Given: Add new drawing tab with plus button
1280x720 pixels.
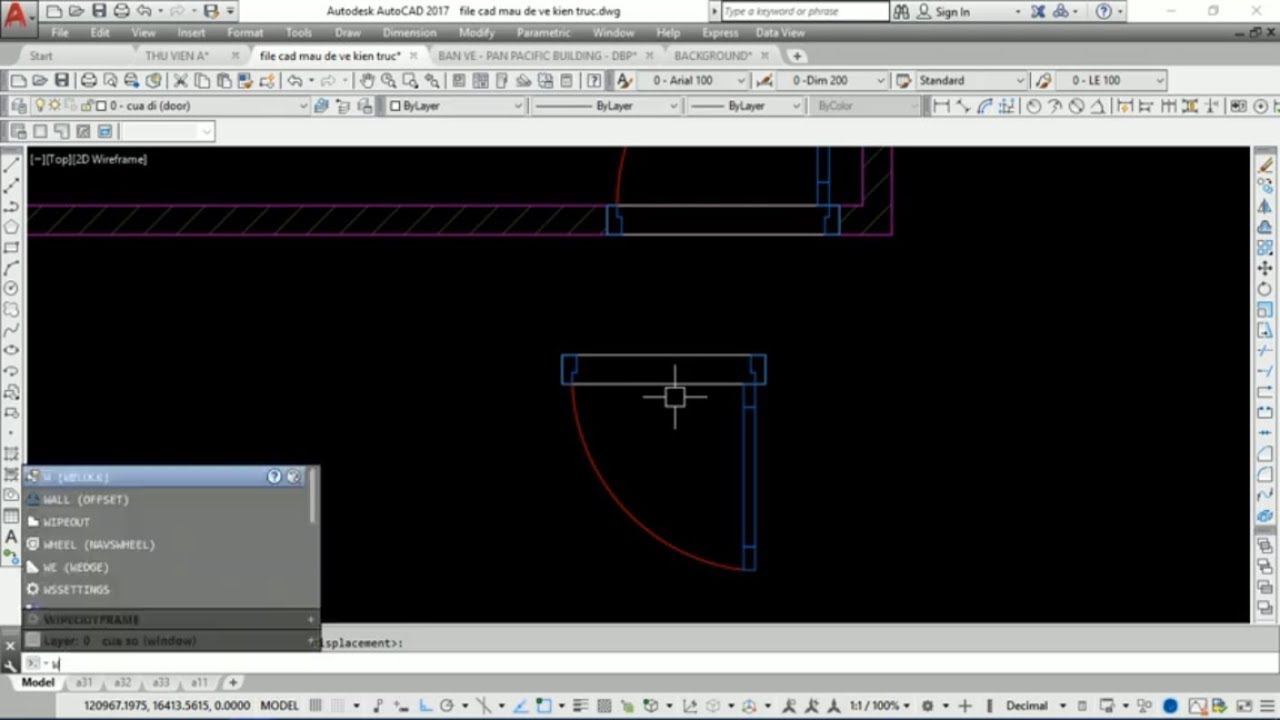Looking at the screenshot, I should tap(797, 56).
